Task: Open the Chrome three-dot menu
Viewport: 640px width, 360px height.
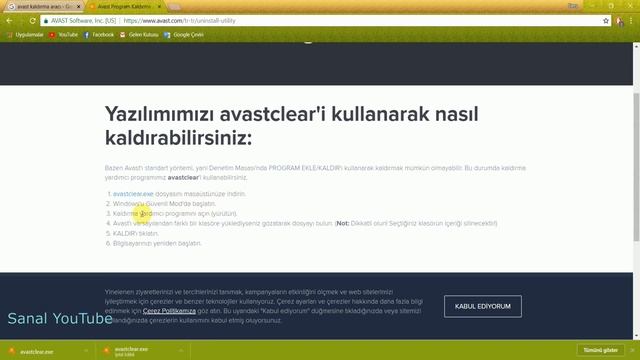Action: [631, 21]
